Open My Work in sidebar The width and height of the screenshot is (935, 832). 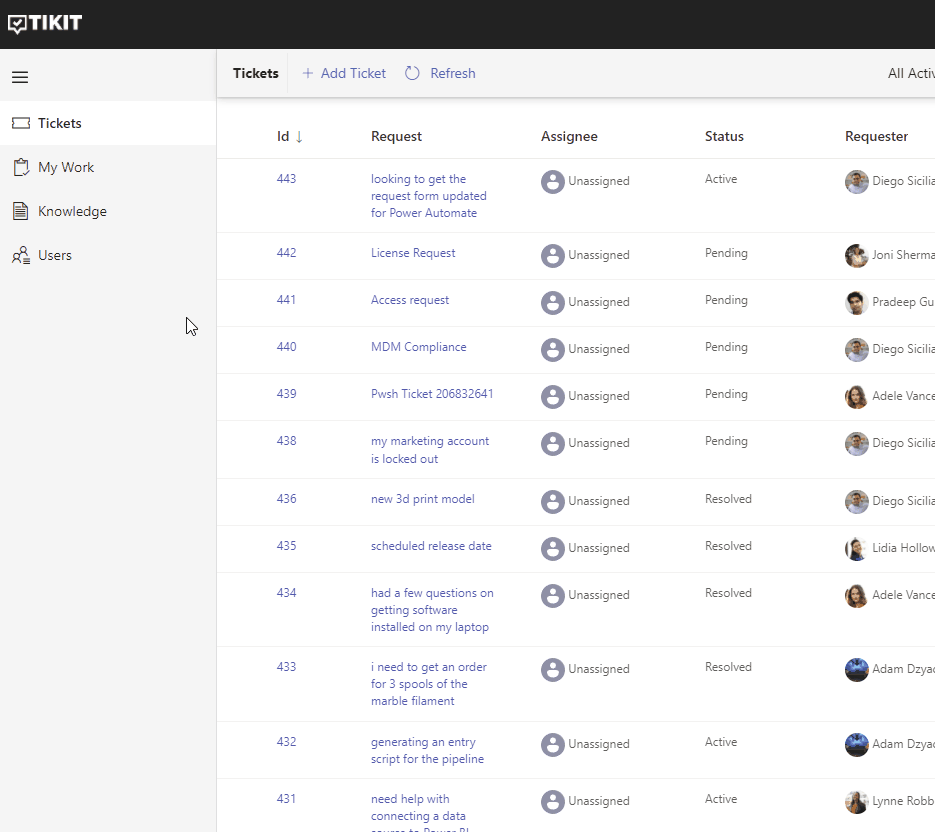click(66, 167)
